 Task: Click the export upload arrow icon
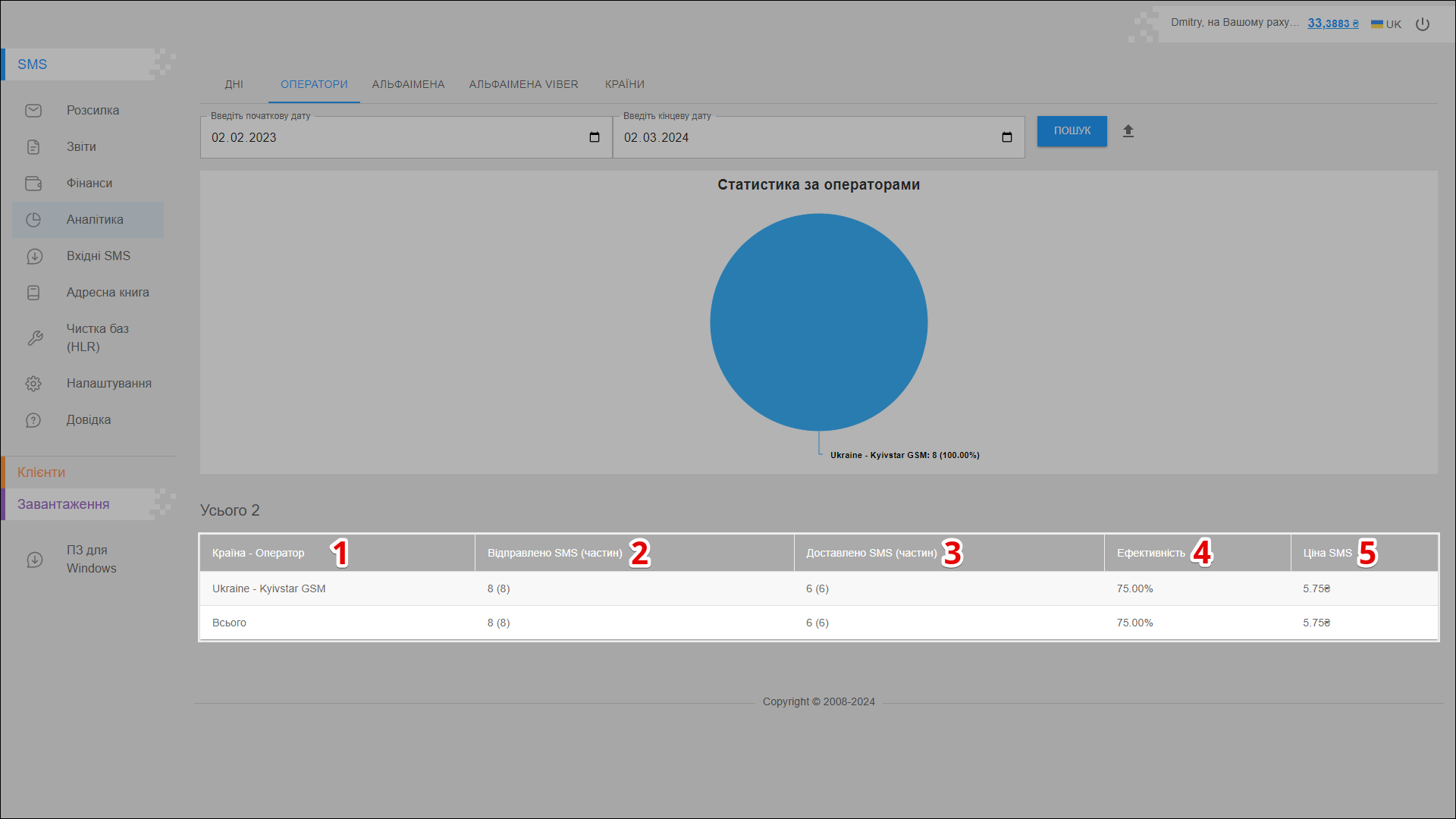(x=1128, y=131)
